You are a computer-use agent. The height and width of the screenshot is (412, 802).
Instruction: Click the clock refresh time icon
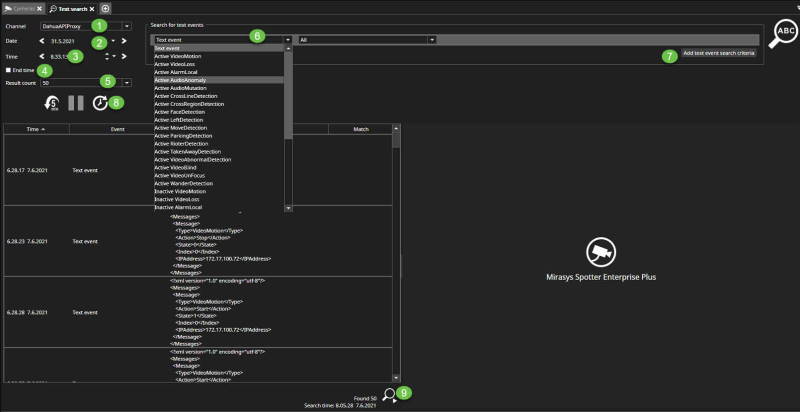[x=100, y=103]
